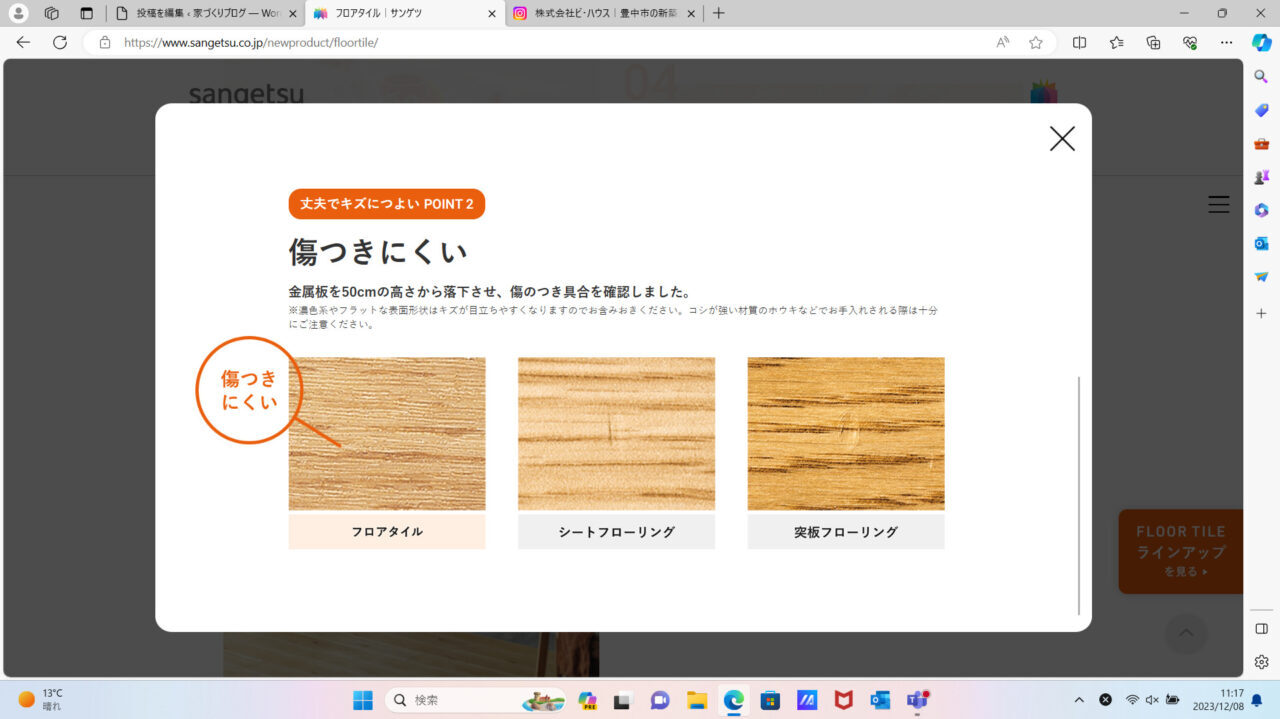Viewport: 1280px width, 719px height.
Task: Open the Outlook icon in Edge sidebar
Action: (x=1262, y=243)
